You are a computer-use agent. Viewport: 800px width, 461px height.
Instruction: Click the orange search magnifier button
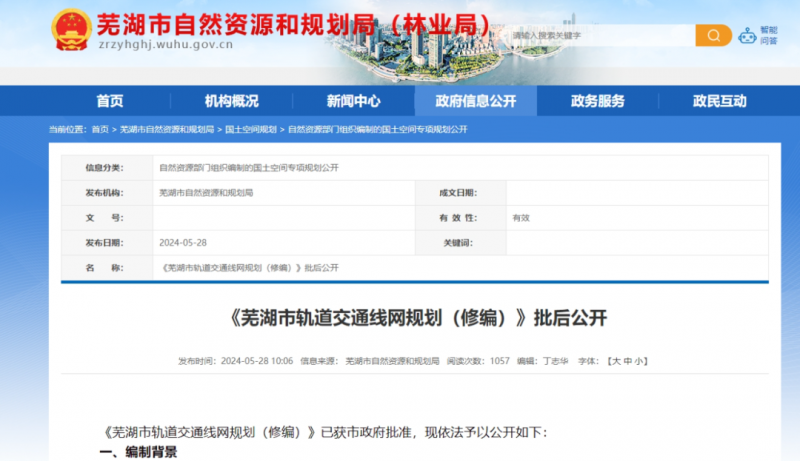point(713,36)
